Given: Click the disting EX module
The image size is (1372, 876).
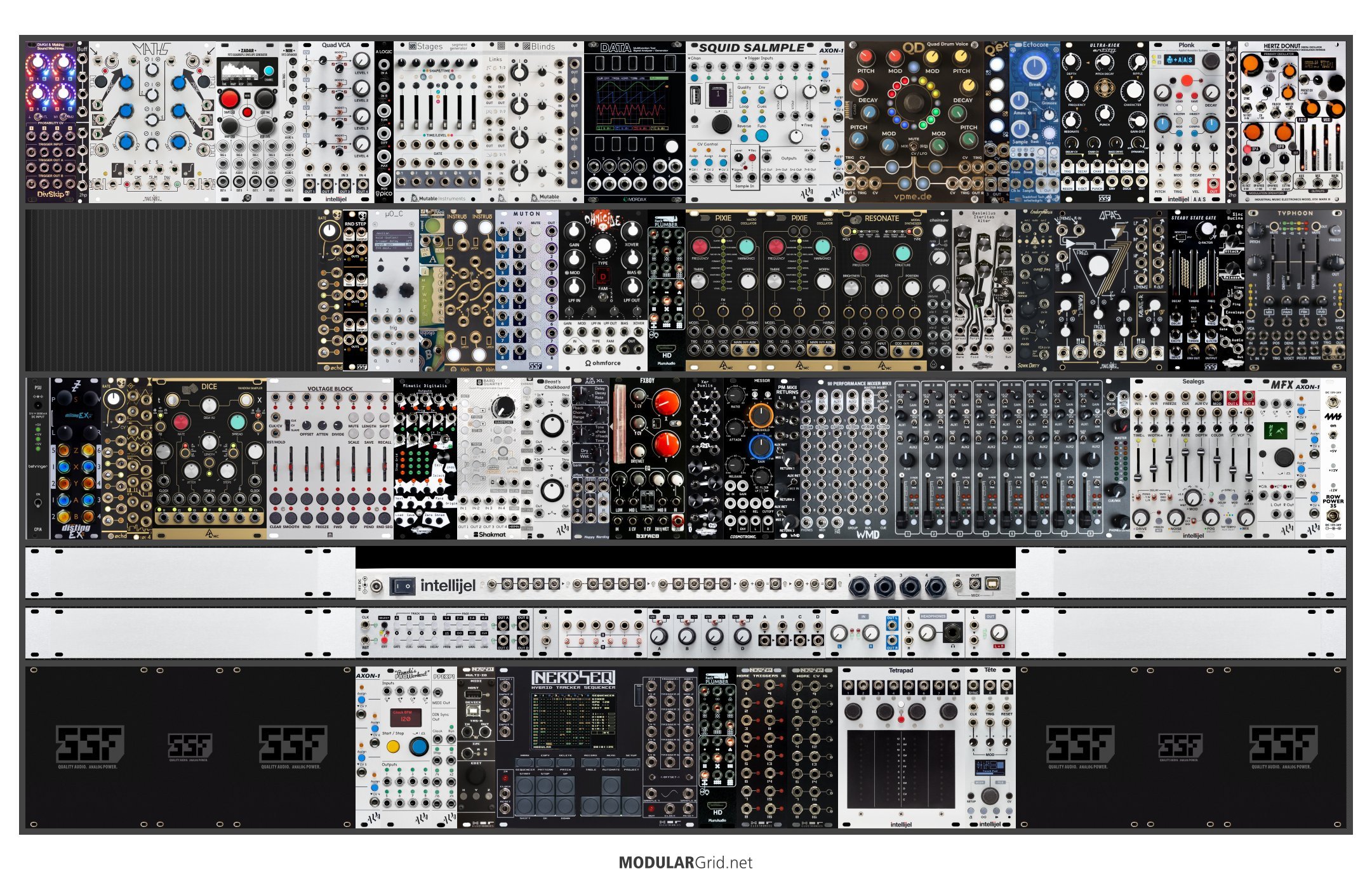Looking at the screenshot, I should click(76, 459).
